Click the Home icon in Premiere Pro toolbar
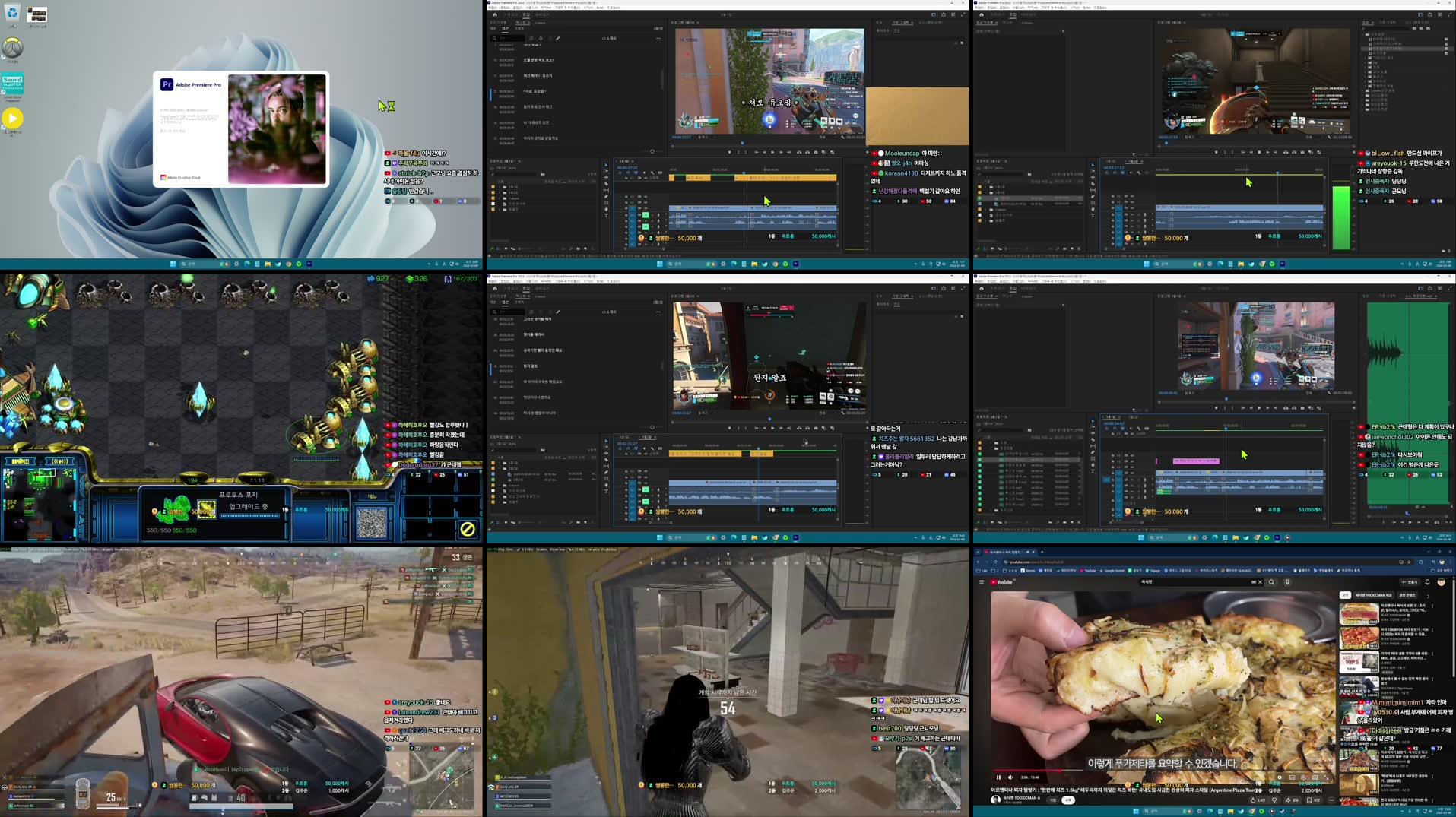1456x817 pixels. click(x=494, y=15)
